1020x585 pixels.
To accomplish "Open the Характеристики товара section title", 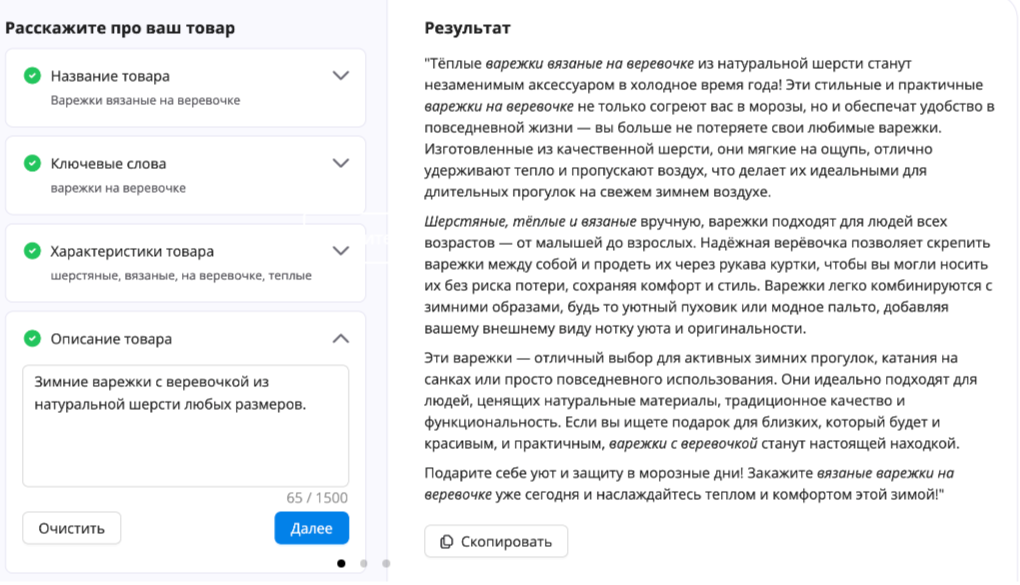I will point(130,251).
